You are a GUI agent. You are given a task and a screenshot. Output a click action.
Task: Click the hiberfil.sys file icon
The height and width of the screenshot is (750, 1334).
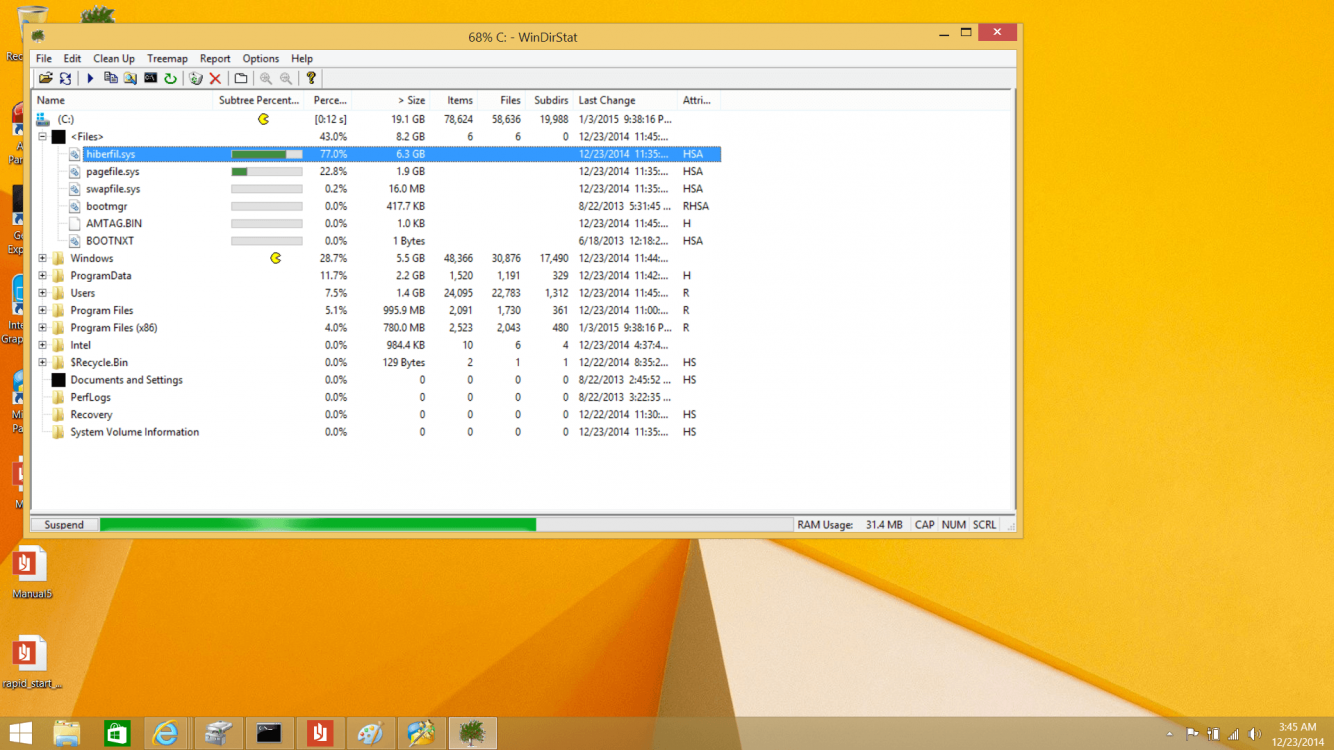(x=75, y=154)
